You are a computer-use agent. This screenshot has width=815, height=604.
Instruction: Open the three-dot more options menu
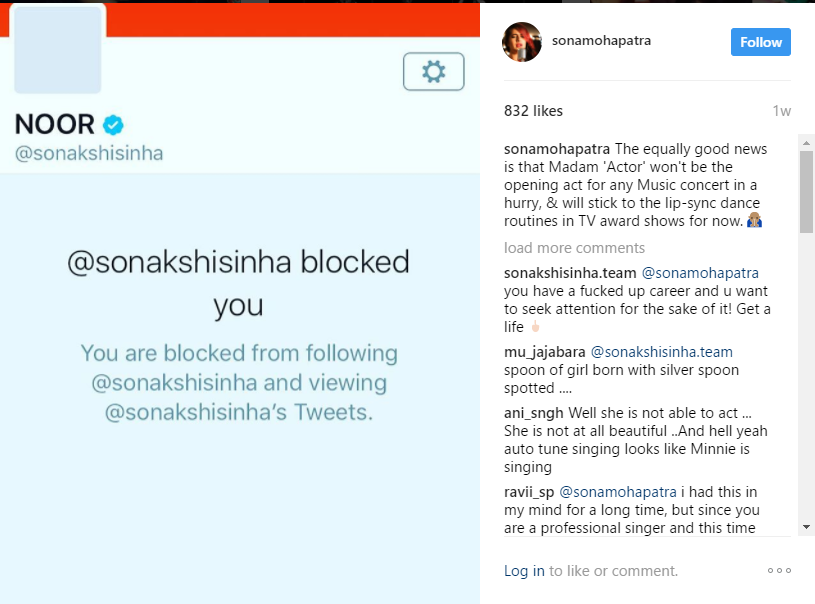(x=779, y=571)
